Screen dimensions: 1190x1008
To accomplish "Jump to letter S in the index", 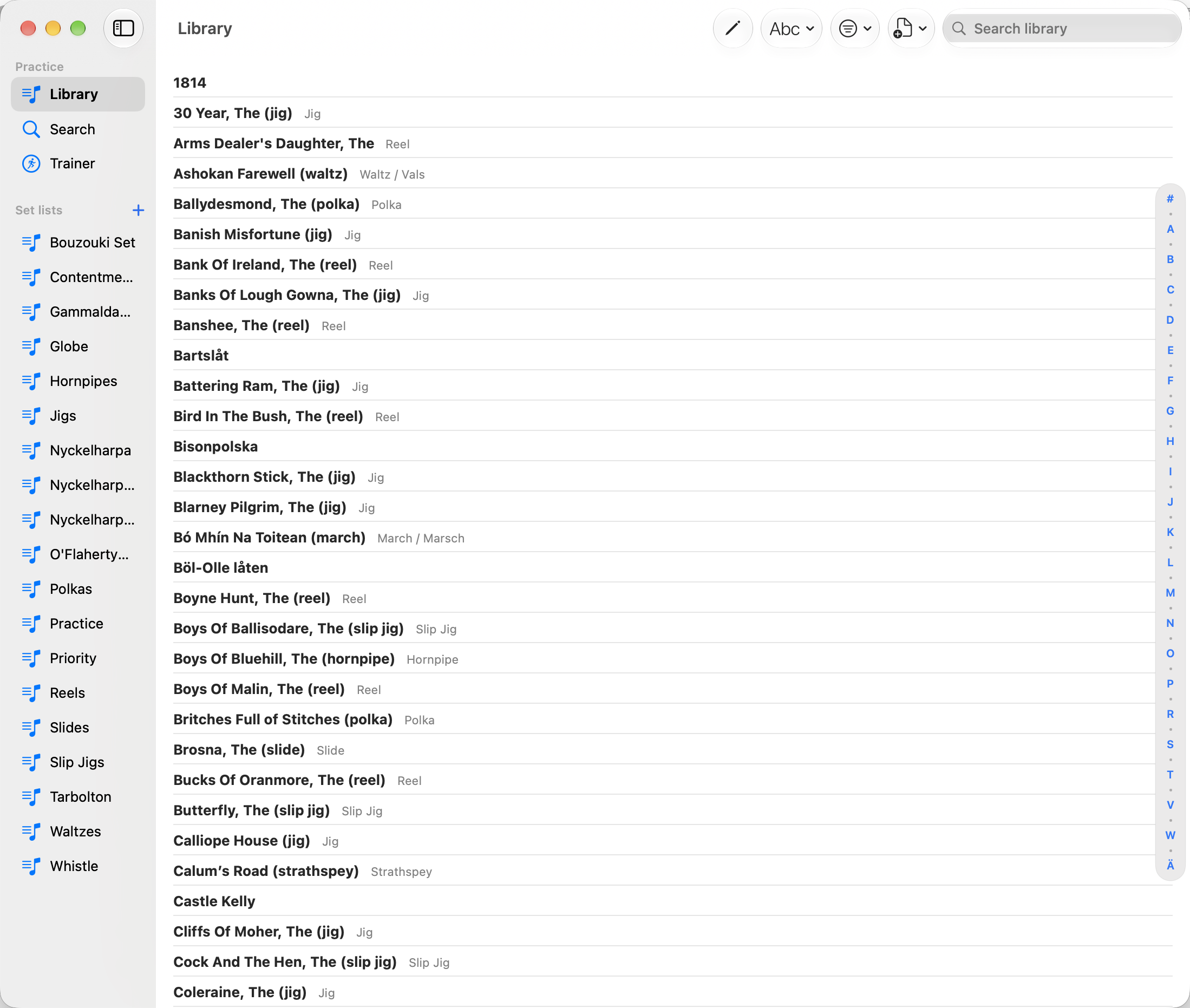I will tap(1170, 744).
